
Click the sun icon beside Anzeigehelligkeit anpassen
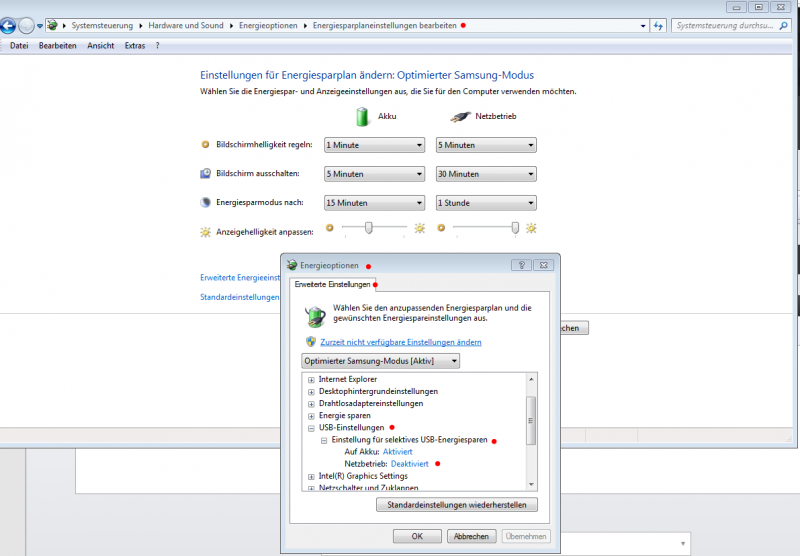(205, 232)
